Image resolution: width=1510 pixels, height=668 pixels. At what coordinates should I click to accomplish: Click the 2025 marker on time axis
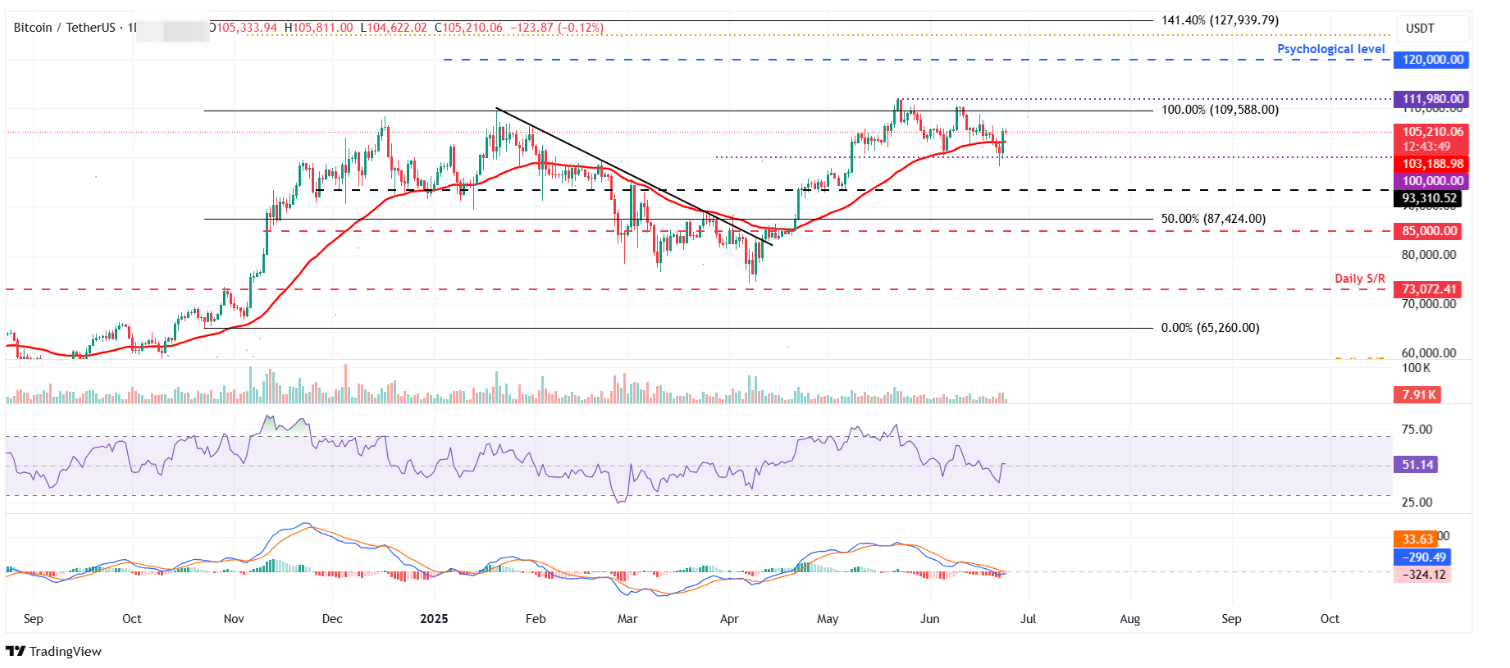click(x=432, y=618)
